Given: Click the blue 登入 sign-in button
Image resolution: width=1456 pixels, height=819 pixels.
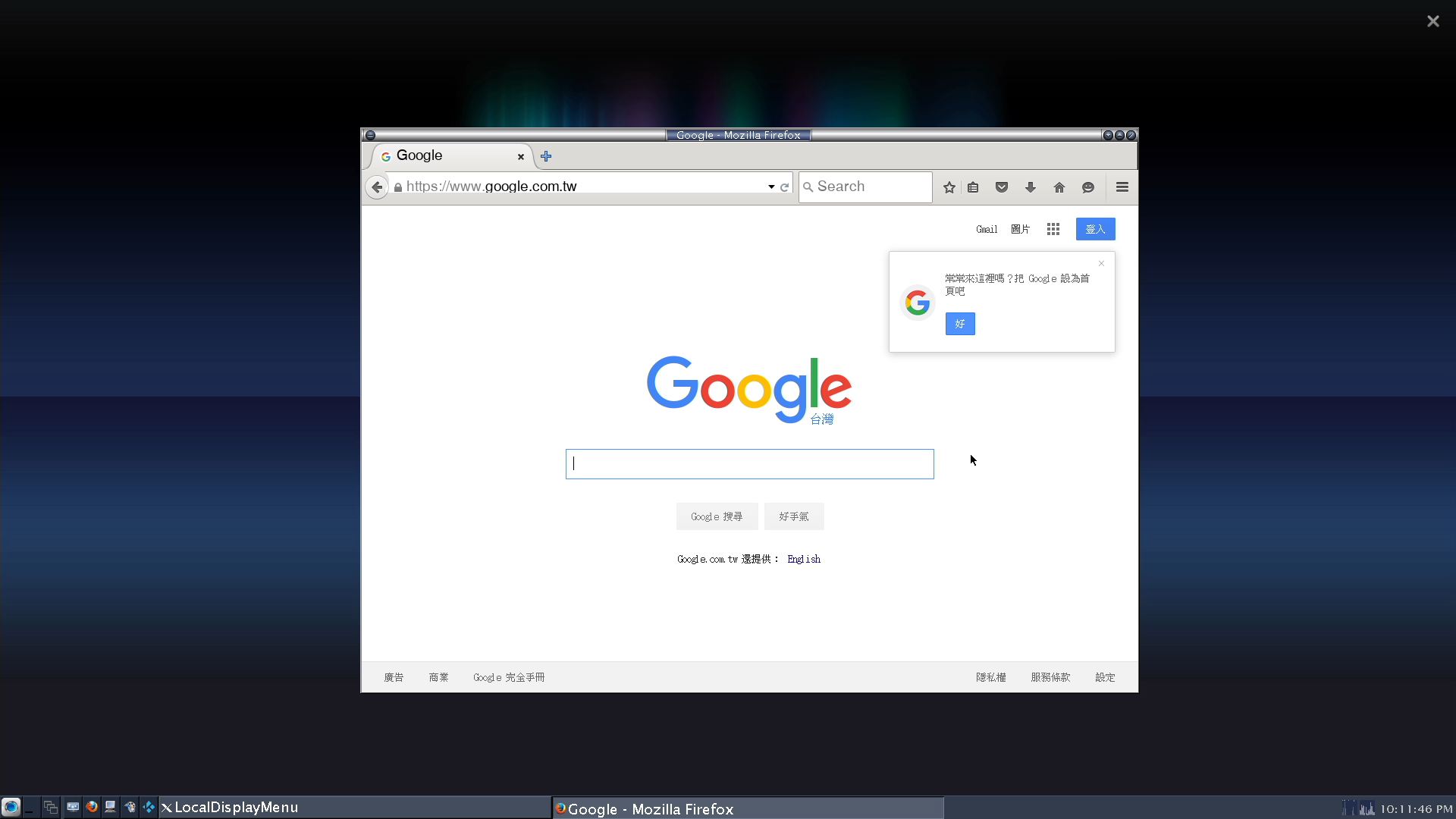Looking at the screenshot, I should click(1096, 229).
